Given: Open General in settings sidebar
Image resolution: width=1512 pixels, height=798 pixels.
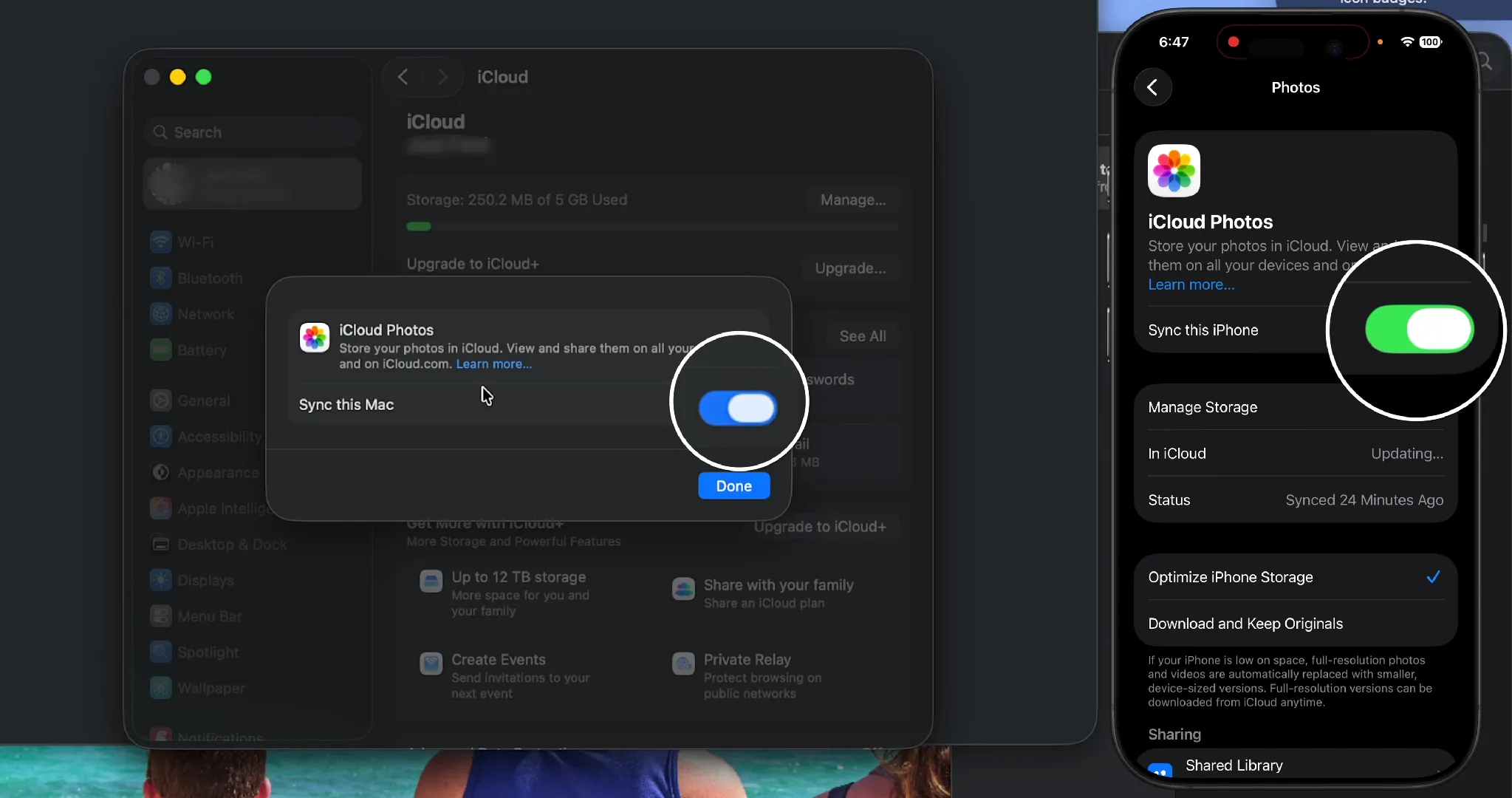Looking at the screenshot, I should [190, 400].
